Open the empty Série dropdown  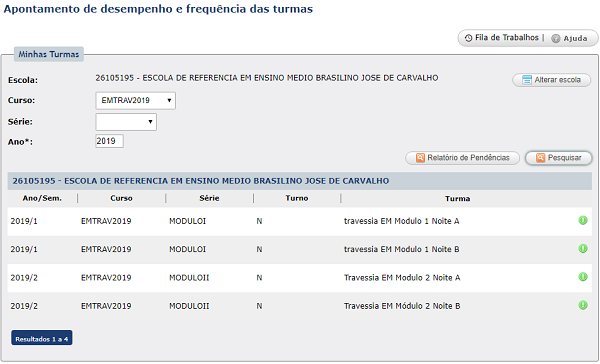126,122
